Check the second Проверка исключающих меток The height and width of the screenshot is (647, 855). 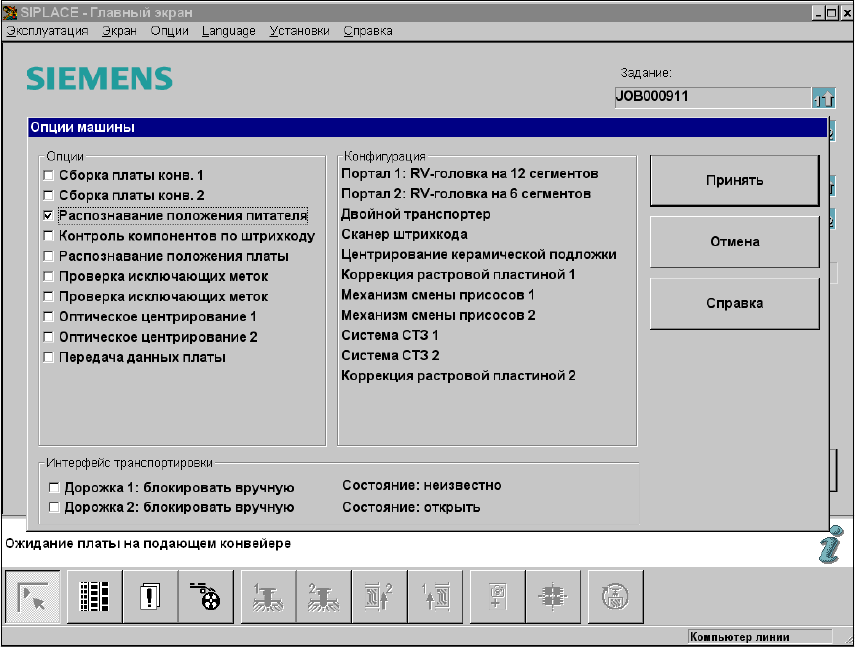pyautogui.click(x=49, y=297)
